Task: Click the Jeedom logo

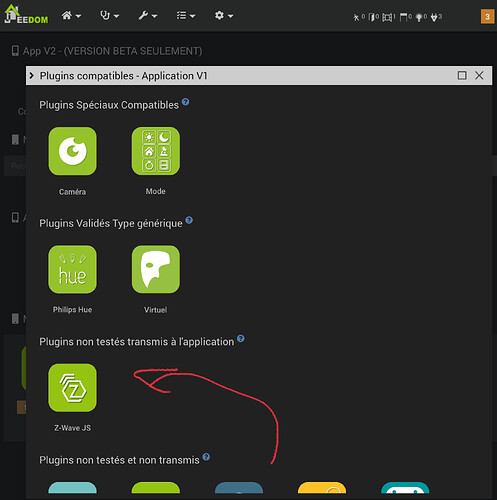Action: coord(26,15)
